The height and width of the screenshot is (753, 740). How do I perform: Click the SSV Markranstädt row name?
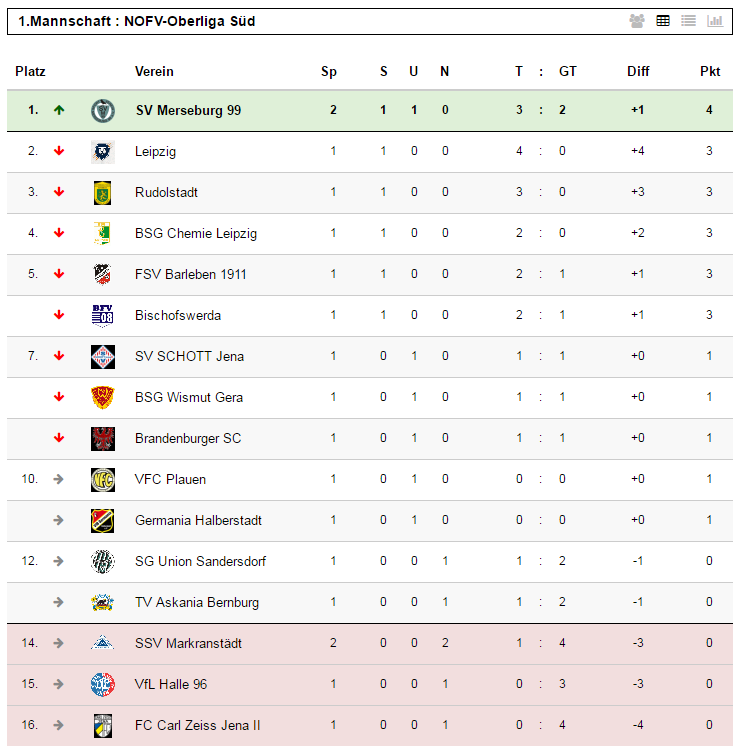[188, 644]
